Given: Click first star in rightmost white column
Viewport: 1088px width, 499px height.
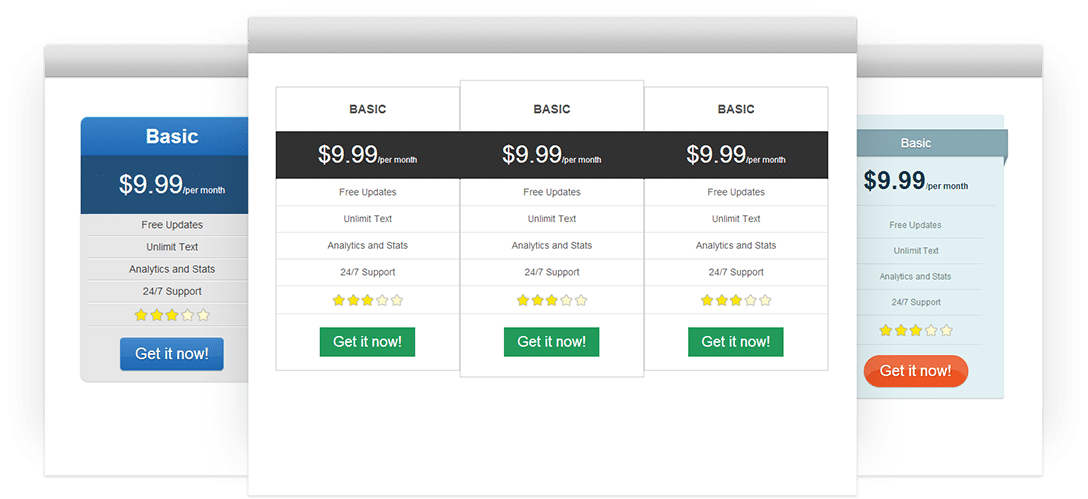Looking at the screenshot, I should [707, 301].
